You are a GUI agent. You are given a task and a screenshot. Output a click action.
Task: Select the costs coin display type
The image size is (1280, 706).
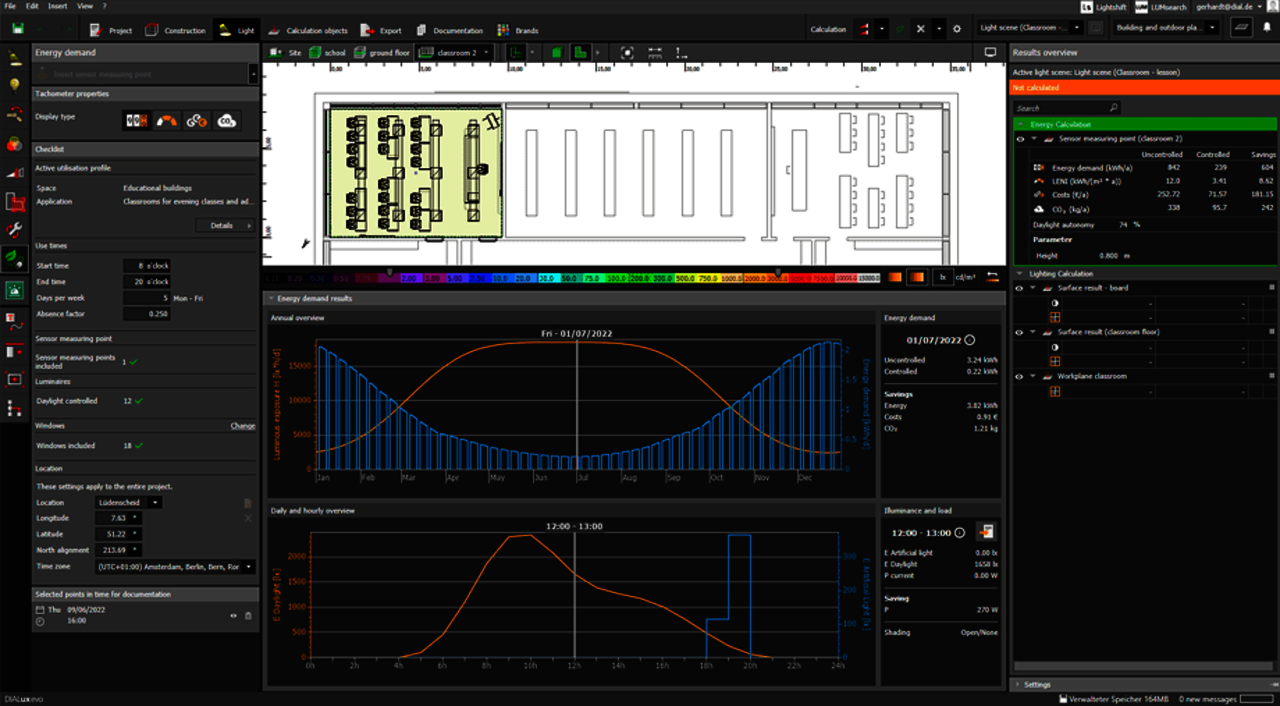coord(197,121)
